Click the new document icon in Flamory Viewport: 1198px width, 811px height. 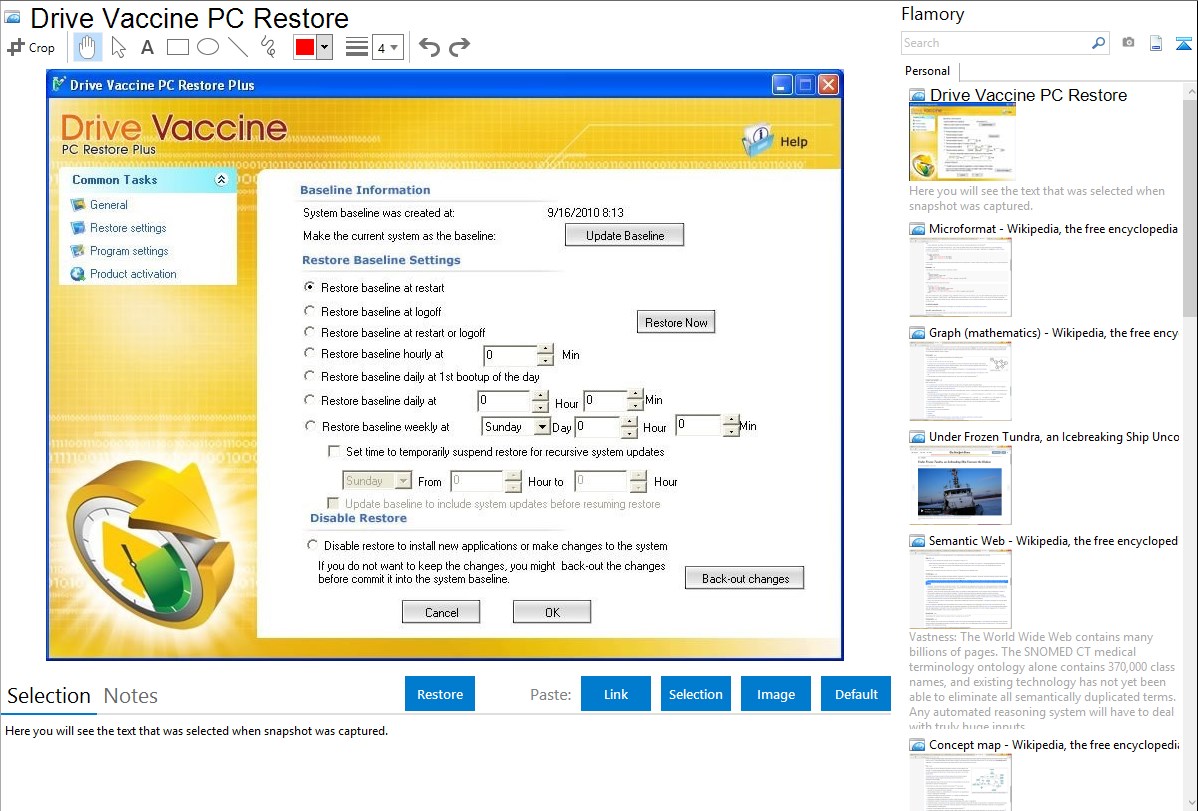pyautogui.click(x=1156, y=43)
